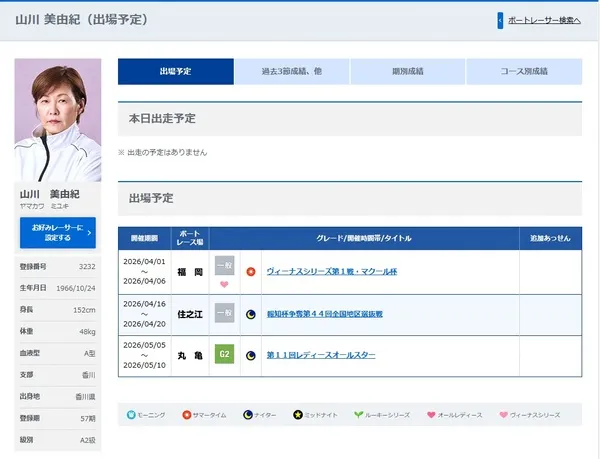600x459 pixels.
Task: Click the green G2 grade badge
Action: (224, 354)
